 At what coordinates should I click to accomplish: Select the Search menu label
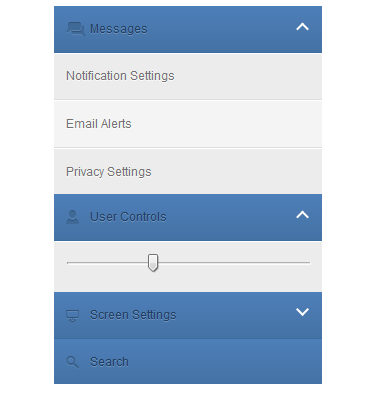[x=109, y=362]
